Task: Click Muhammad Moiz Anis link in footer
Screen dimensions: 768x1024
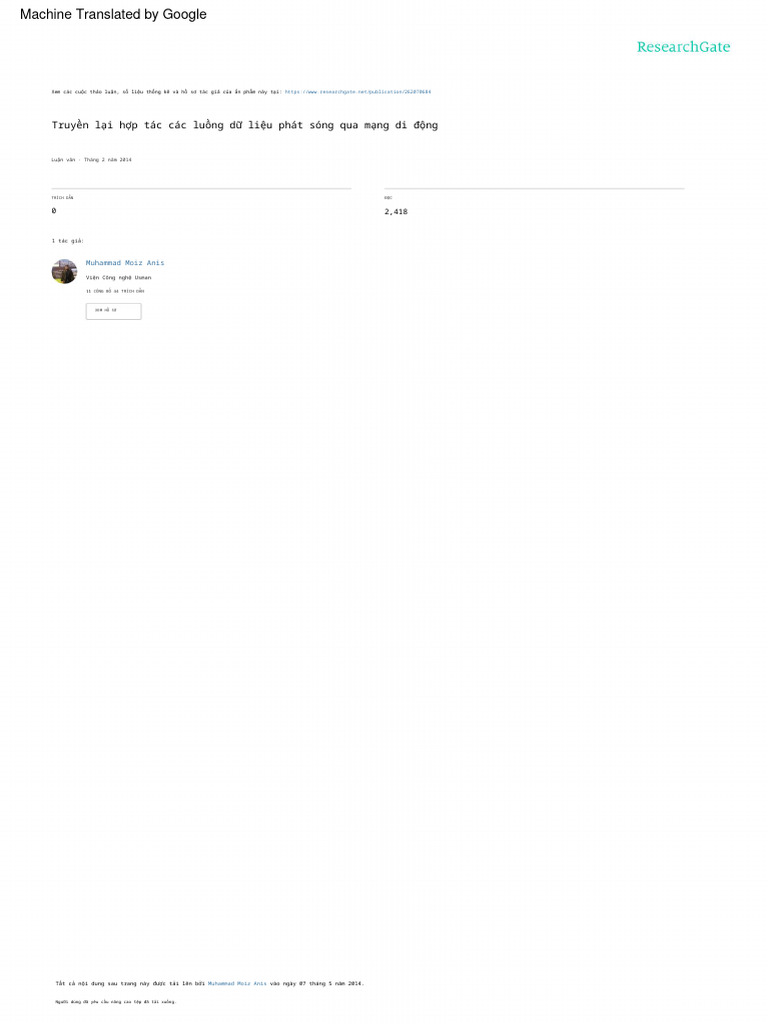Action: tap(237, 984)
